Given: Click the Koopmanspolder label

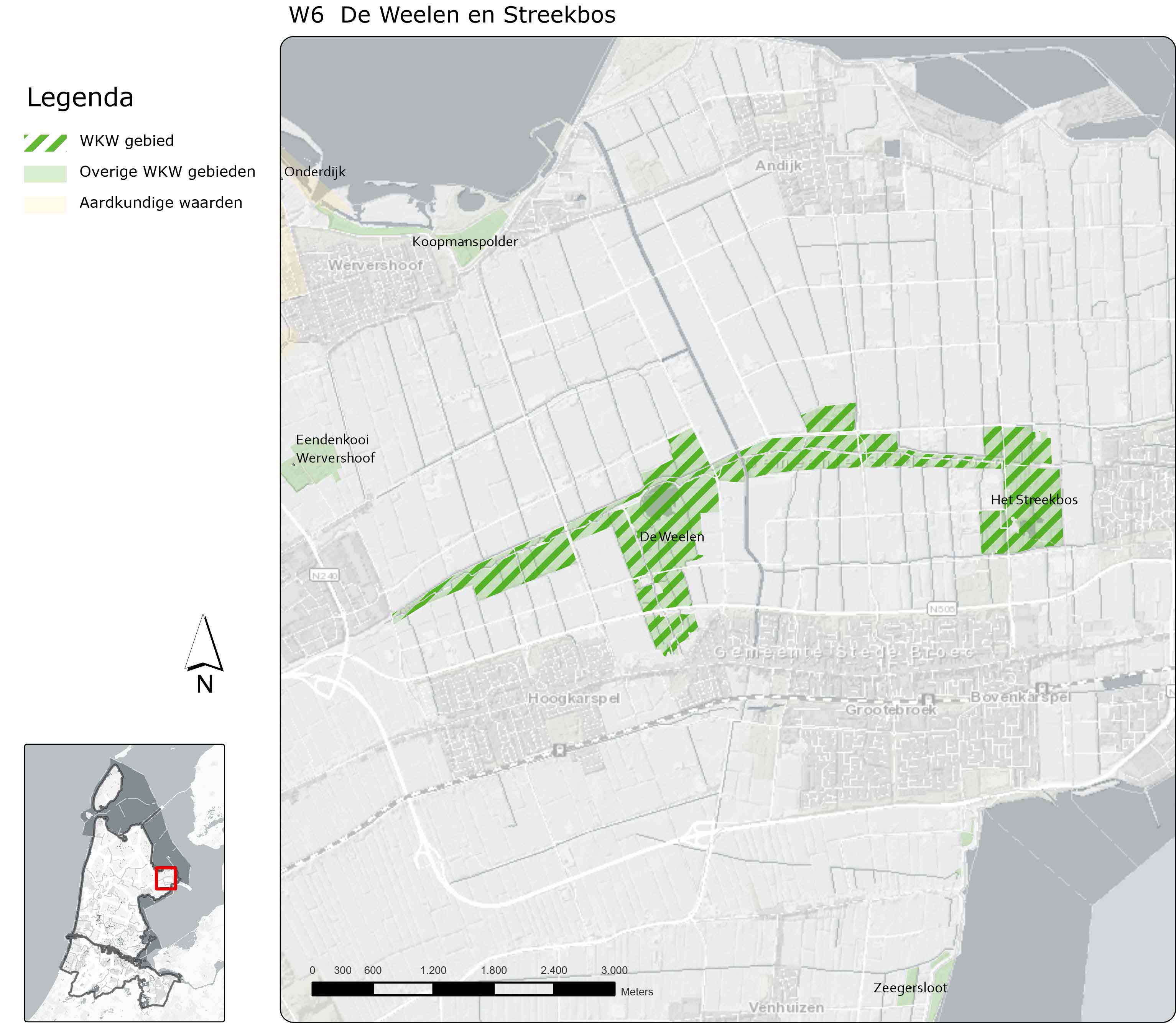Looking at the screenshot, I should (x=465, y=241).
